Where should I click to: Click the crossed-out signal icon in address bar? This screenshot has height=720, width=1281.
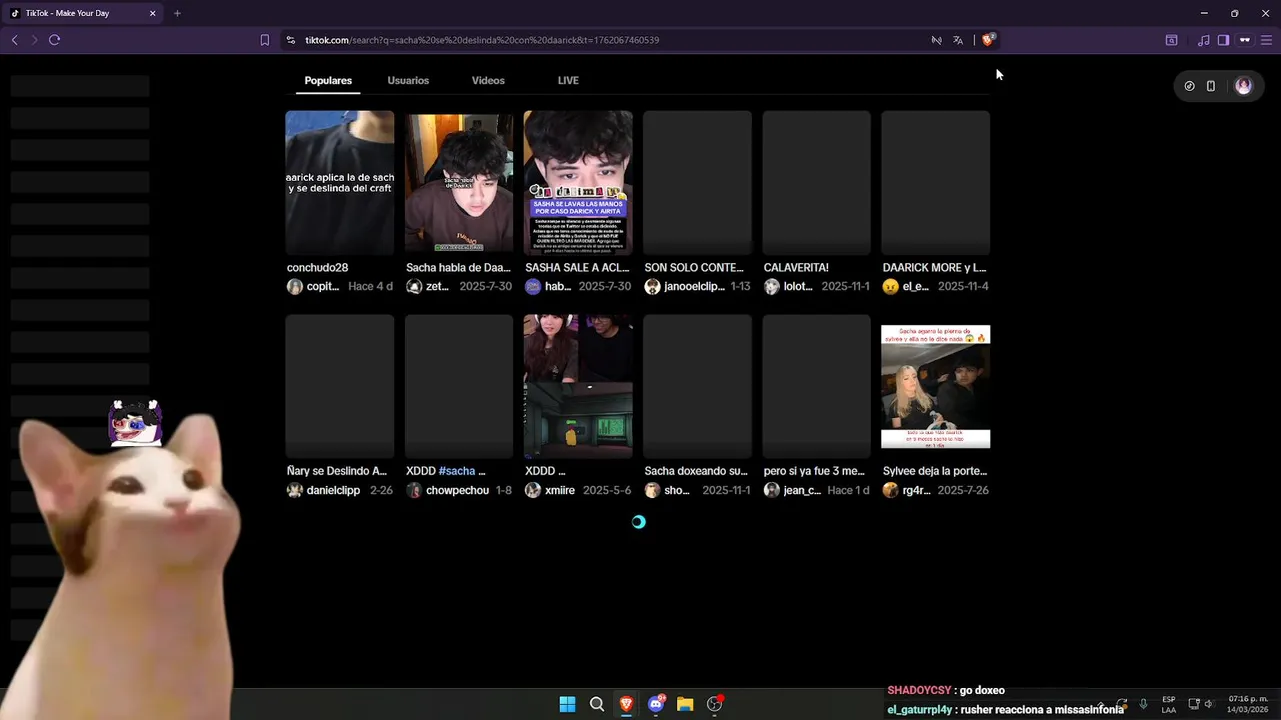(x=936, y=40)
